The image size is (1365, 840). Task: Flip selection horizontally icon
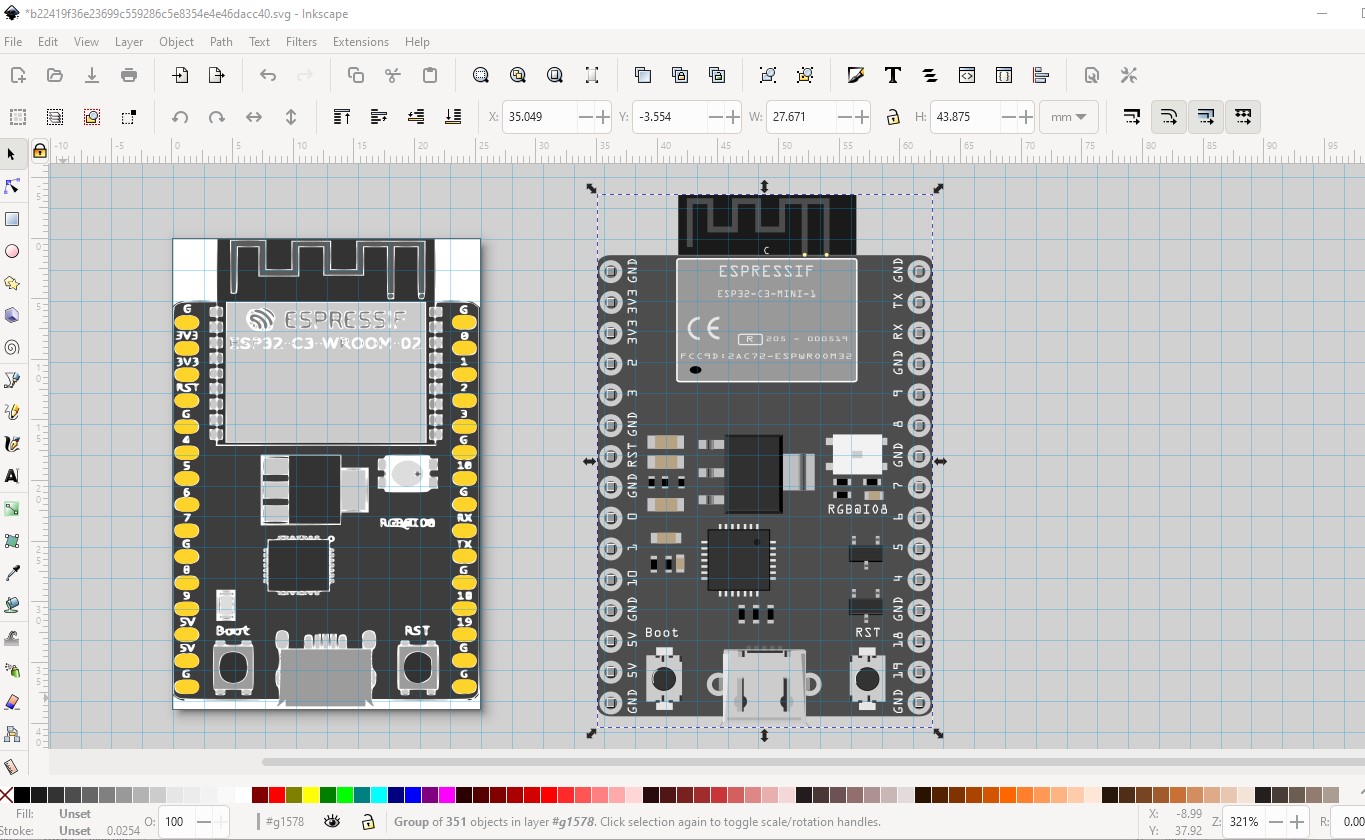(254, 117)
